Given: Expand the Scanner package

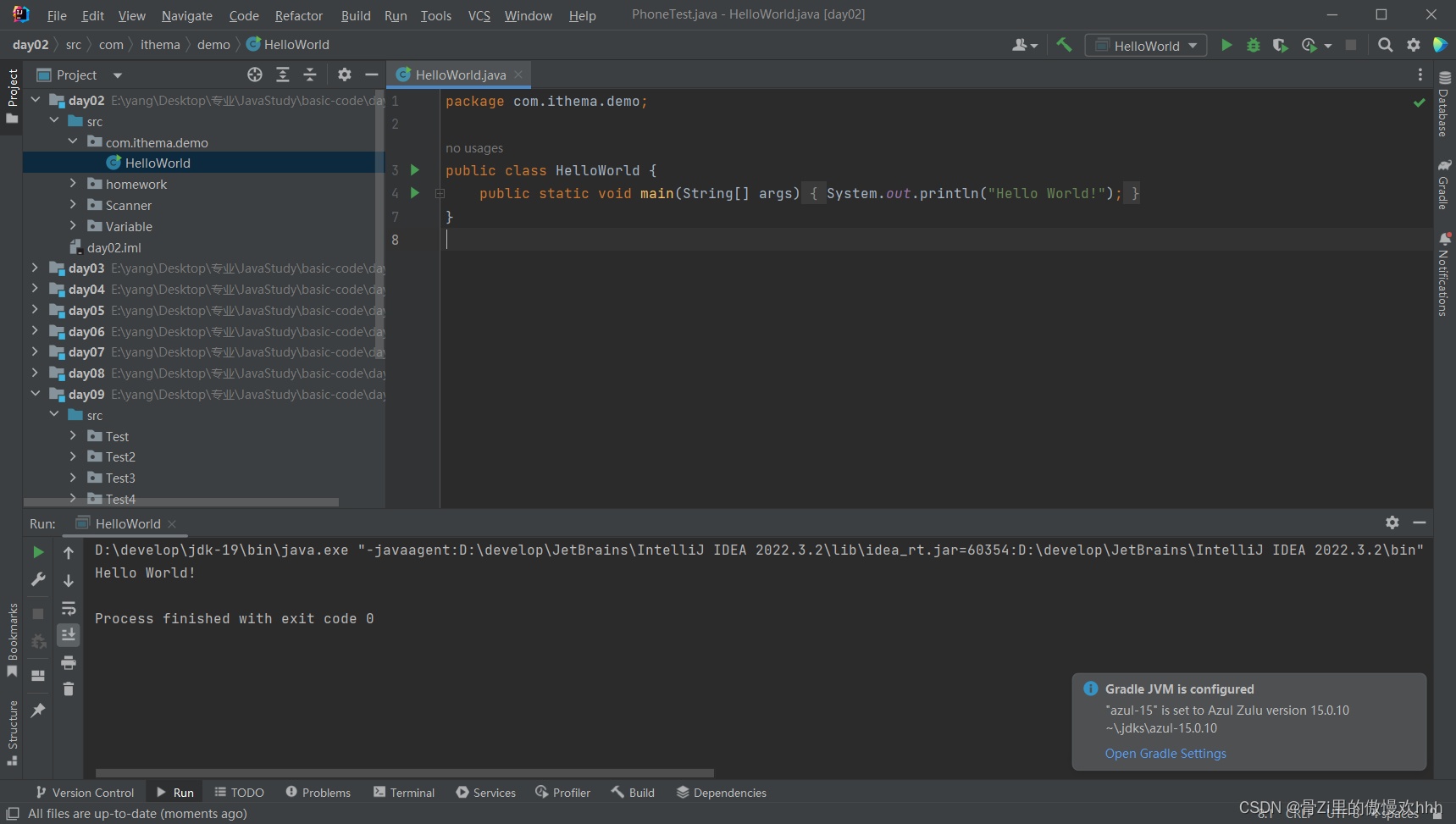Looking at the screenshot, I should coord(73,204).
